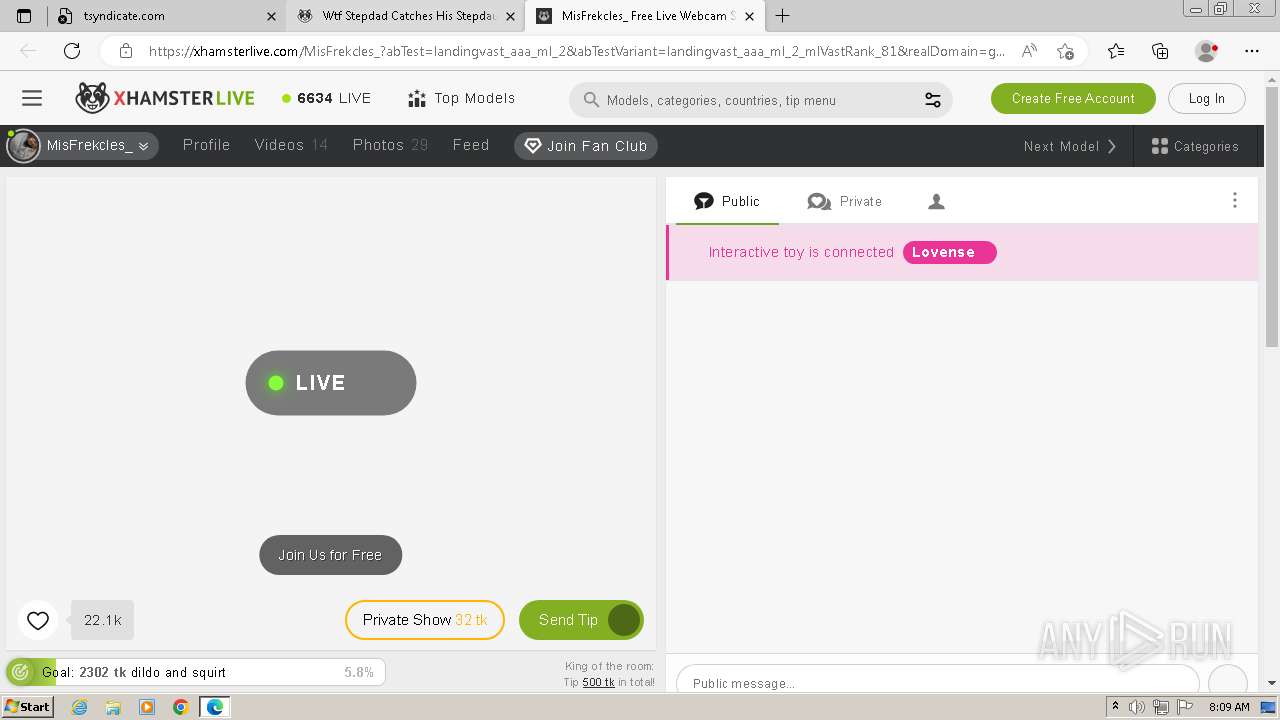Focus the Public message input
Image resolution: width=1280 pixels, height=720 pixels.
coord(937,683)
